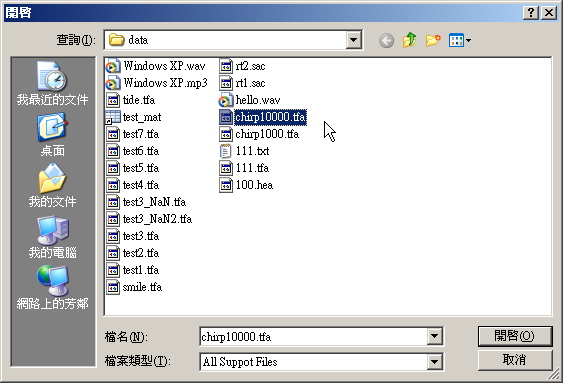Create a new folder
Image resolution: width=563 pixels, height=383 pixels.
(433, 40)
